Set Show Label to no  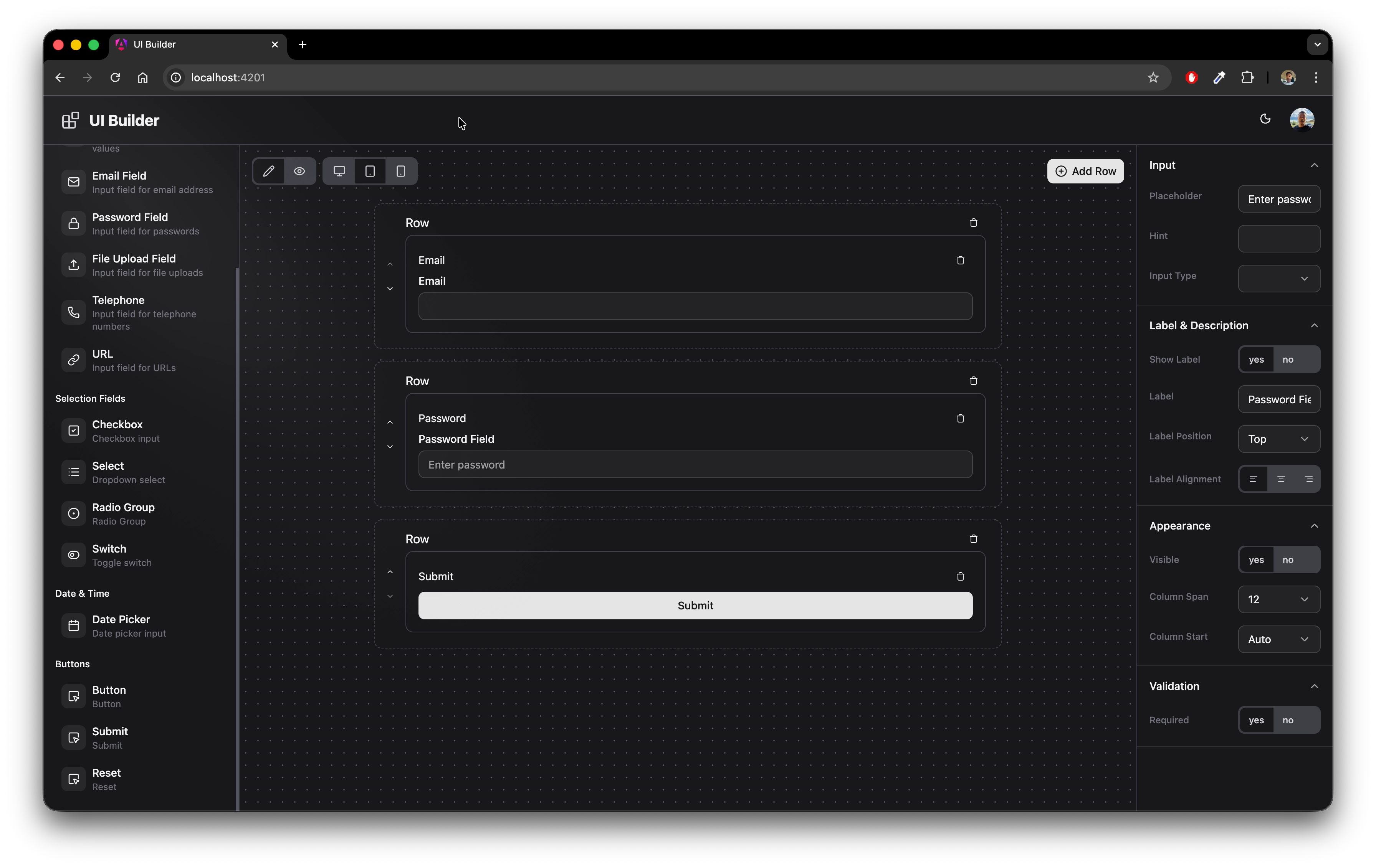pos(1288,359)
